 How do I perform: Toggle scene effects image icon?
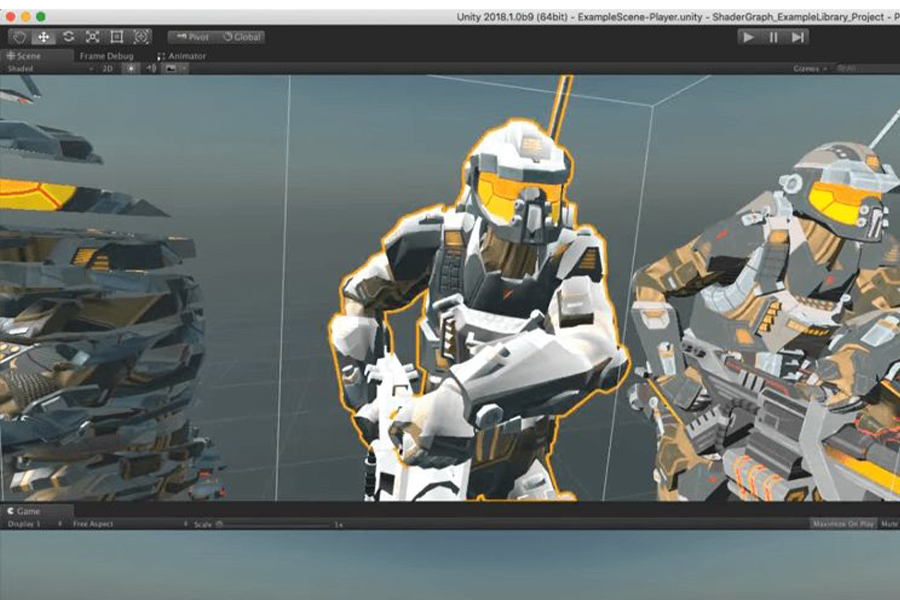coord(170,68)
